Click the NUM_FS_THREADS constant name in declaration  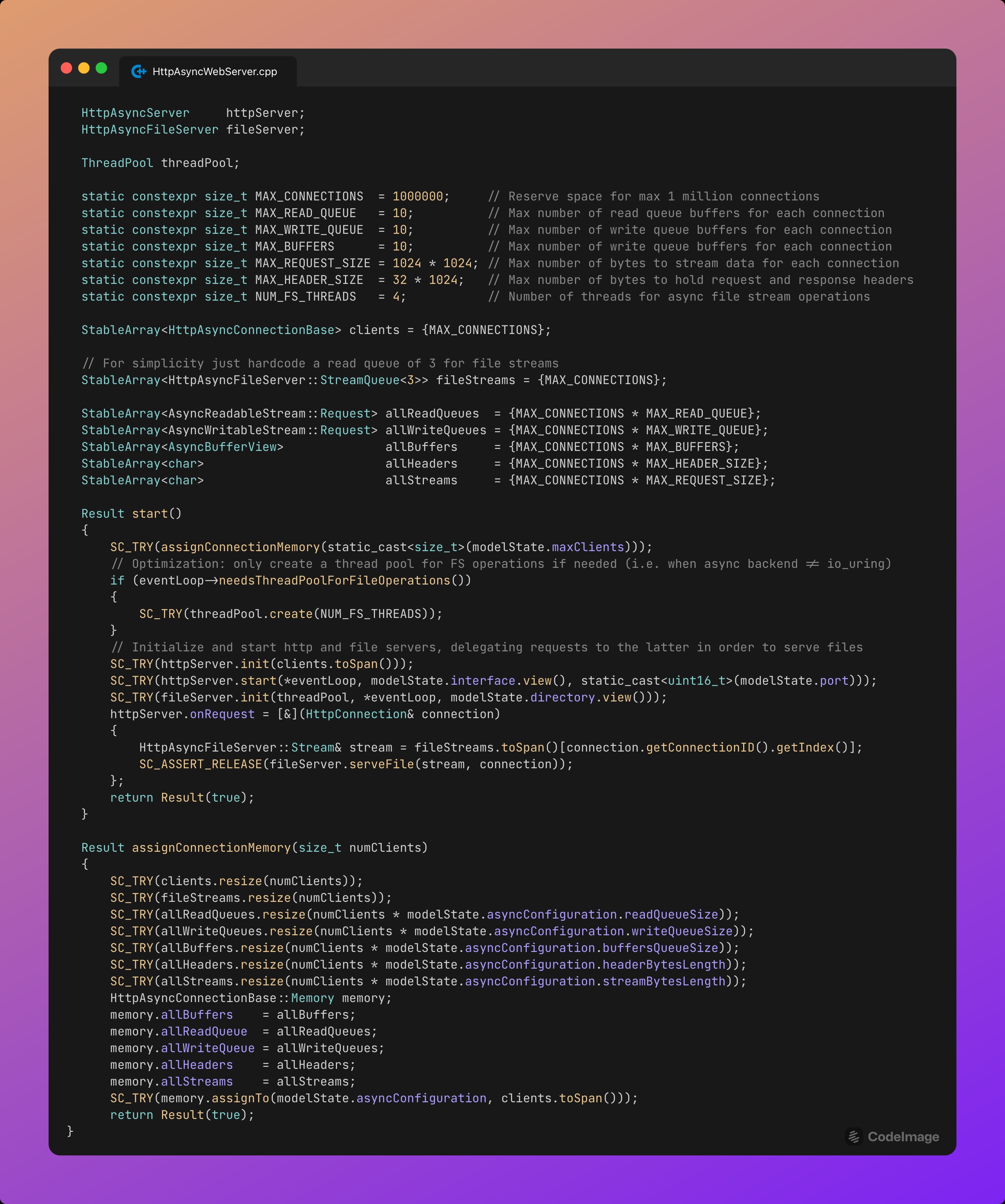point(306,296)
